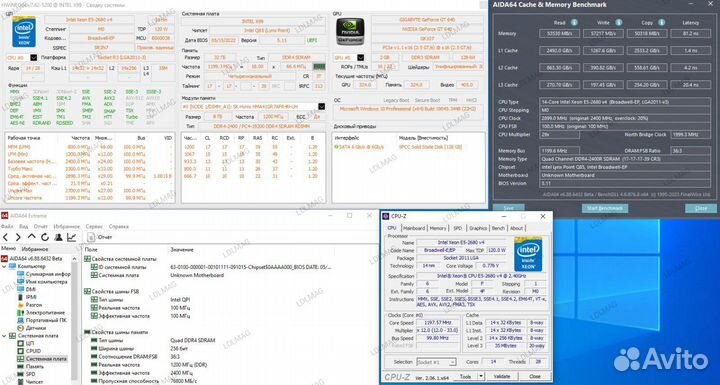Viewport: 720px width, 385px height.
Task: Collapse the Компьютер tree node
Action: pos(5,266)
